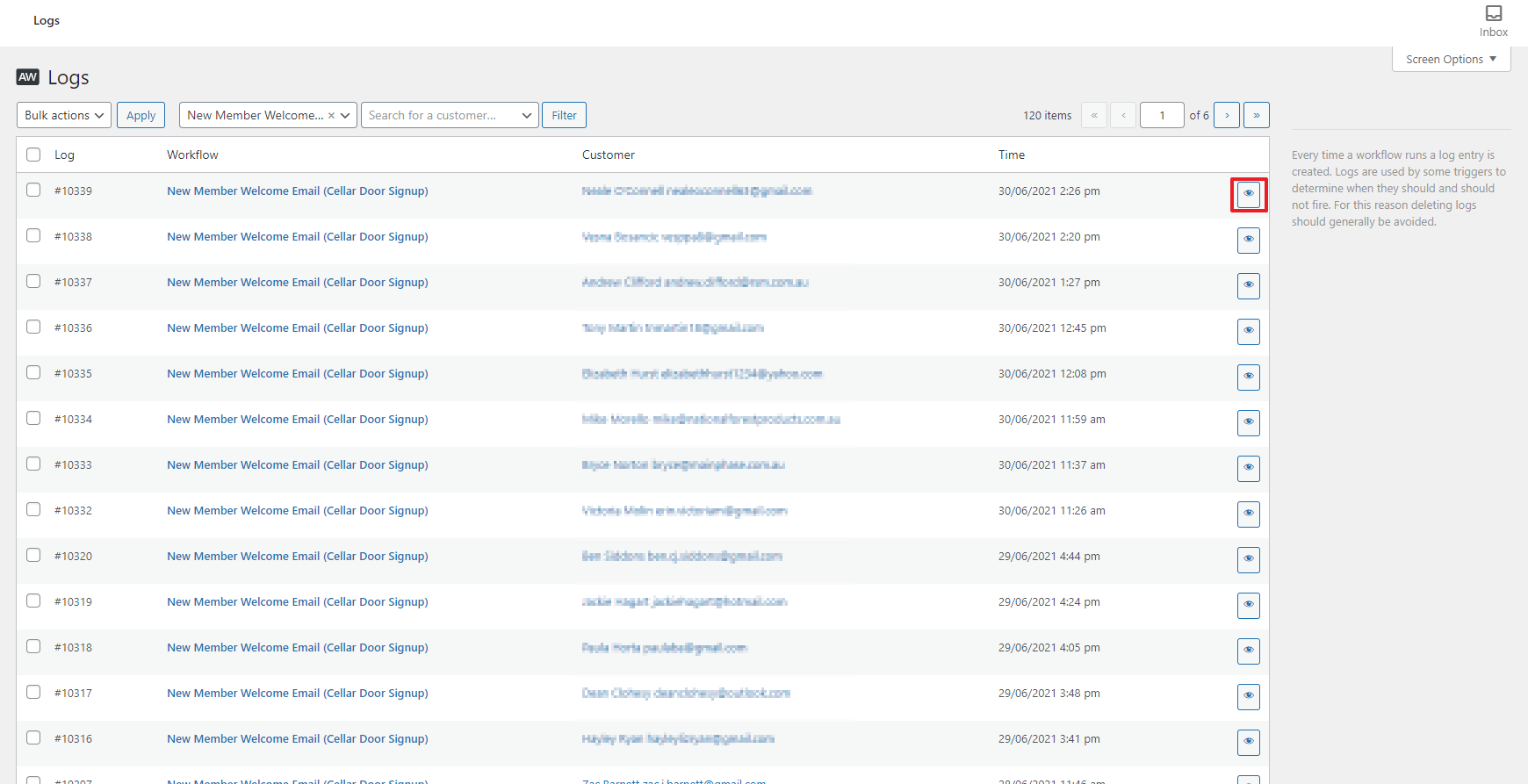Click the '30/06/2021 2:26 pm' time cell
Screen dimensions: 1528x784
click(1049, 191)
